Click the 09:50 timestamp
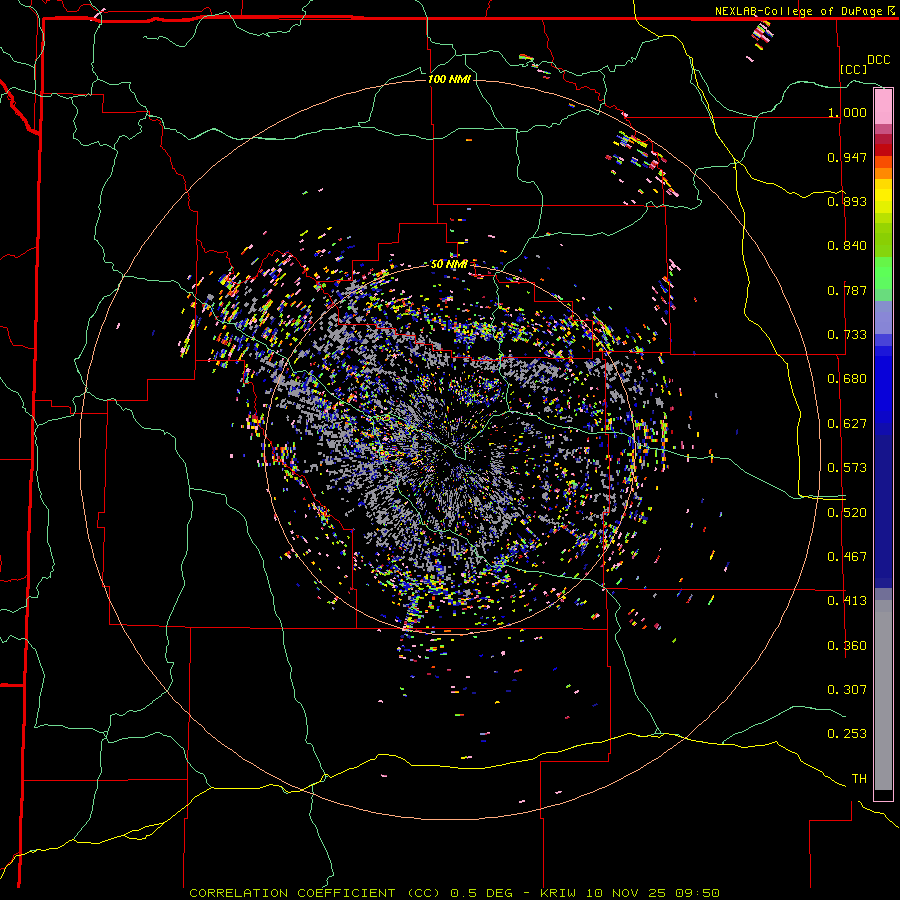The image size is (900, 900). point(697,893)
